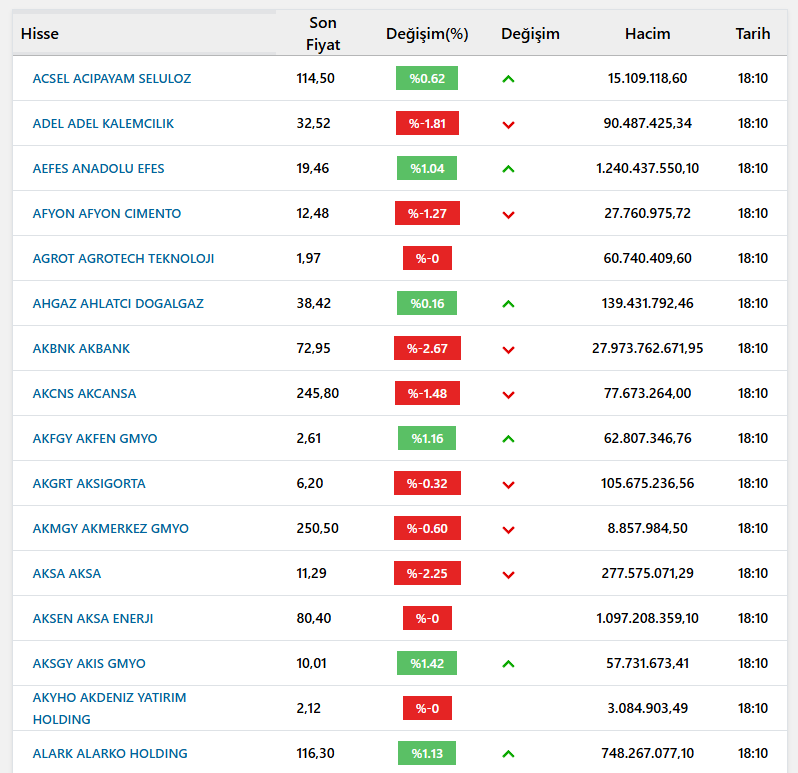Open the AKSEN AKSA ENERJI link

point(93,618)
